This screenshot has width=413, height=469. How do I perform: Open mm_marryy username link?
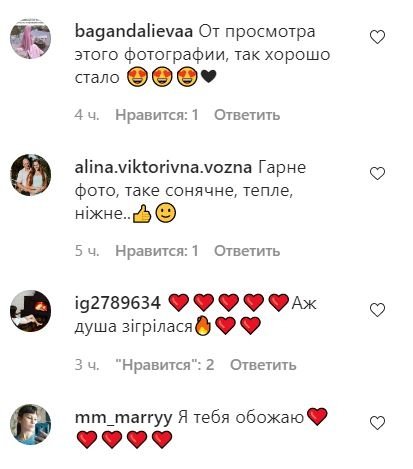123,418
